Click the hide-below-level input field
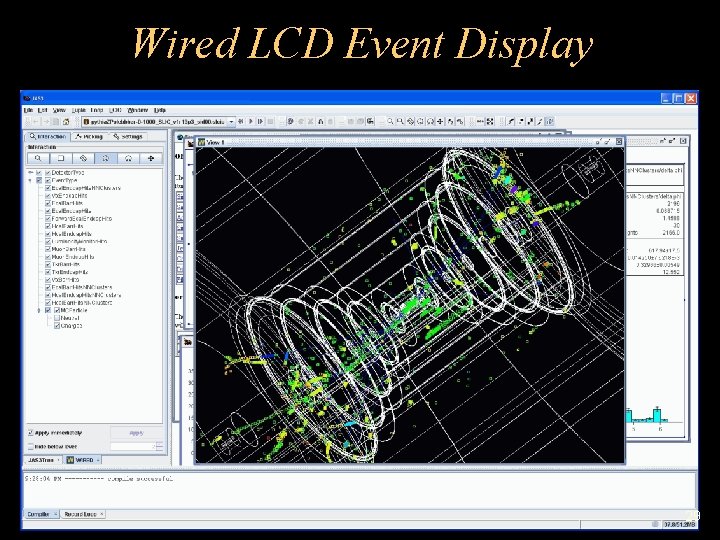 click(133, 446)
